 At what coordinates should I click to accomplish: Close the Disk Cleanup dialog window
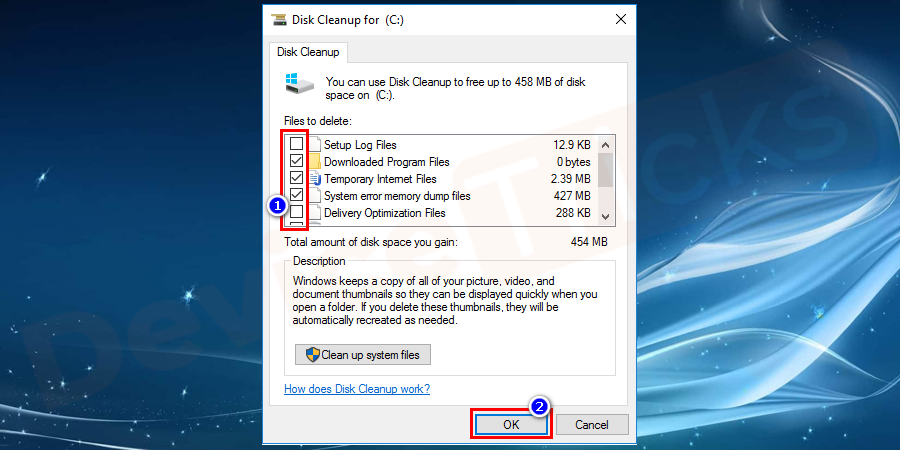click(x=620, y=20)
